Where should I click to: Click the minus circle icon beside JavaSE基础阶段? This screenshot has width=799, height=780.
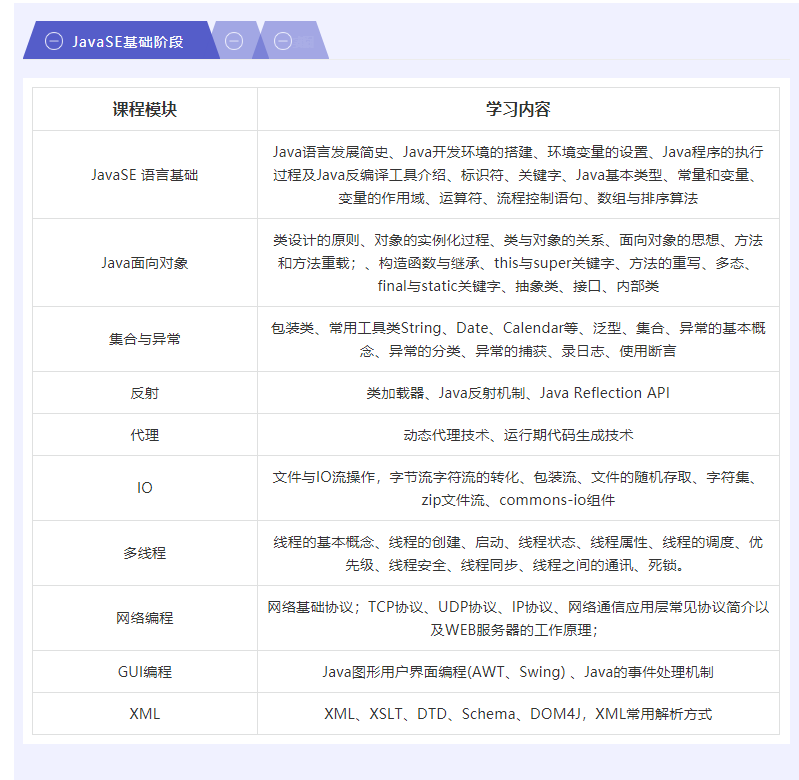point(54,41)
